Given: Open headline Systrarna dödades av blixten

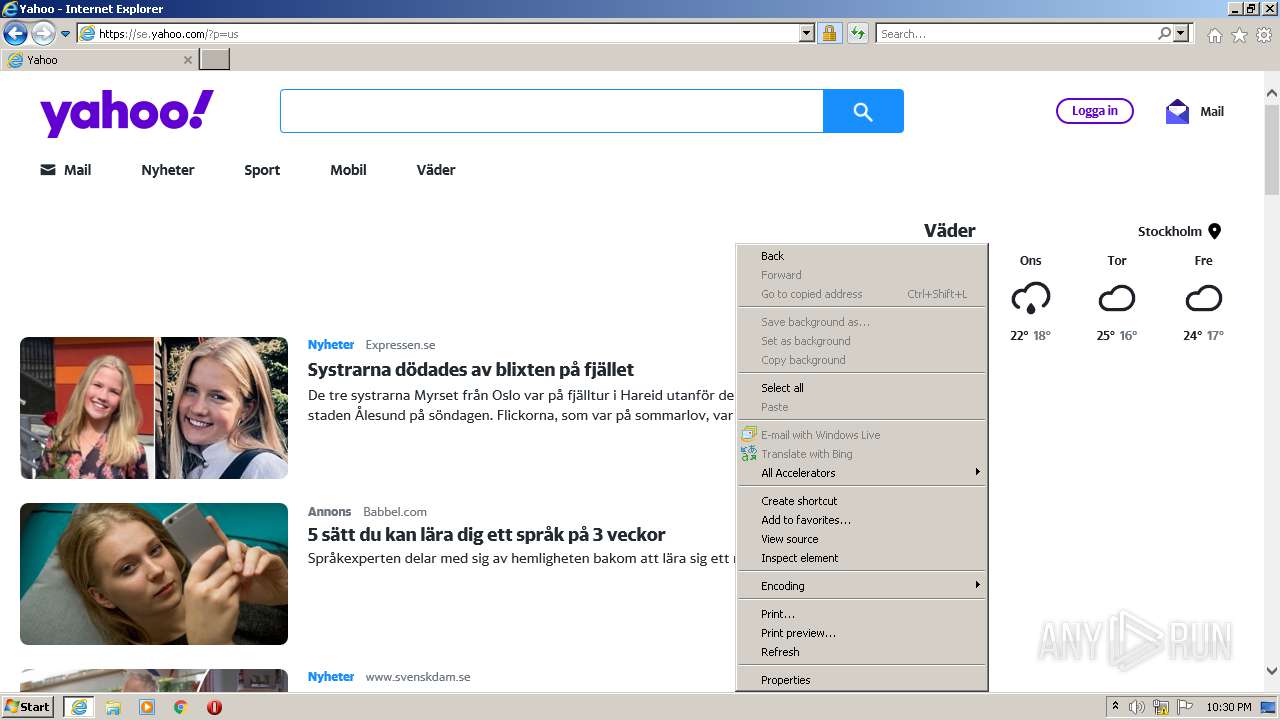Looking at the screenshot, I should click(x=471, y=370).
